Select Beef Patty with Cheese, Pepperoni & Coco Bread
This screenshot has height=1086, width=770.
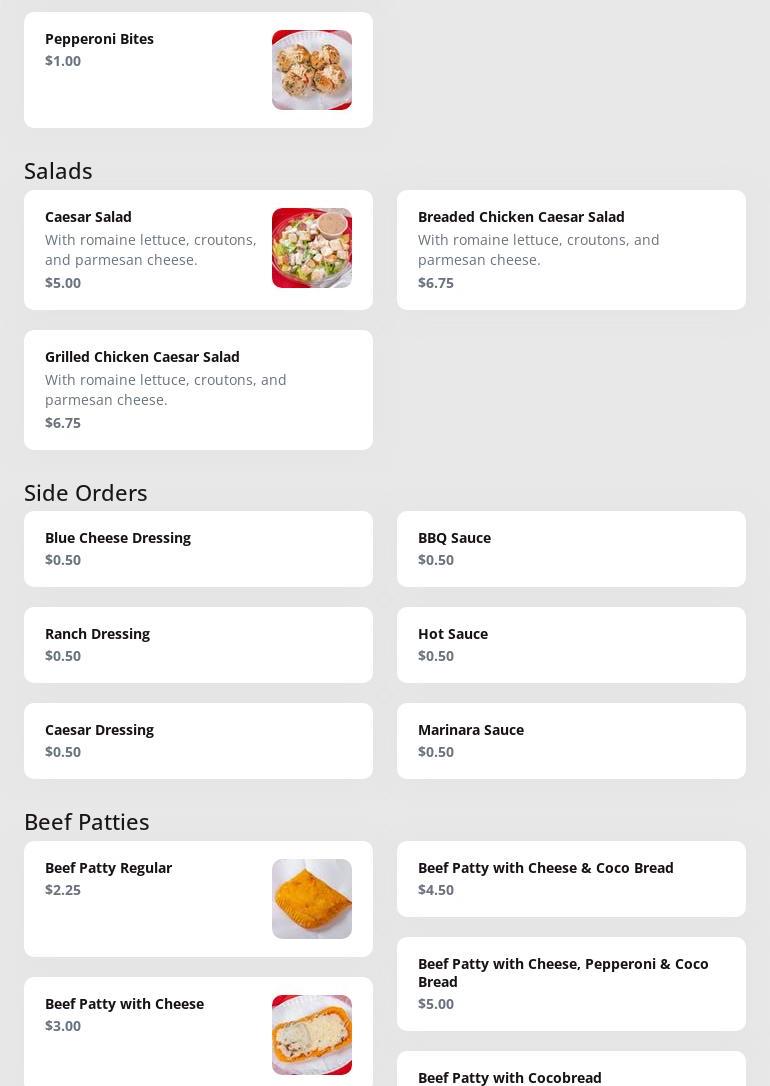(570, 983)
